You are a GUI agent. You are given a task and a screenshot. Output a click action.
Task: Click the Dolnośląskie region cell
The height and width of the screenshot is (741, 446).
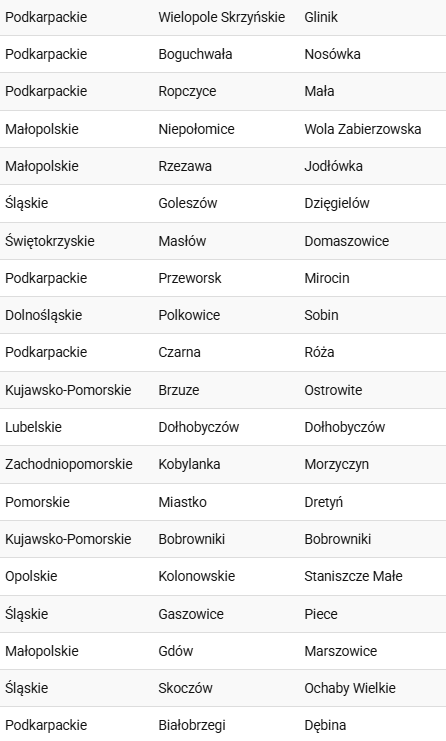(x=43, y=315)
